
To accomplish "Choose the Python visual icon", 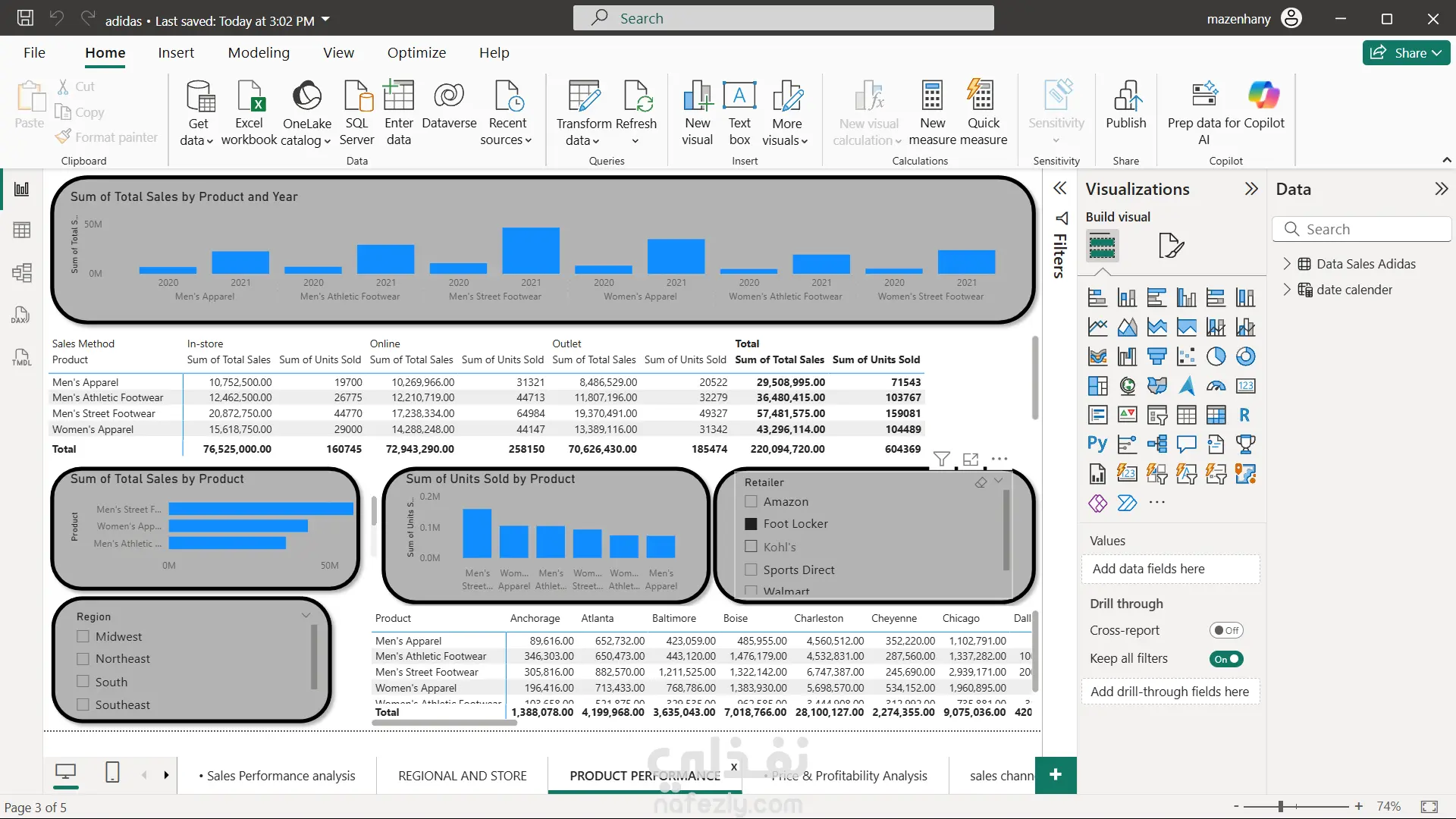I will point(1097,444).
